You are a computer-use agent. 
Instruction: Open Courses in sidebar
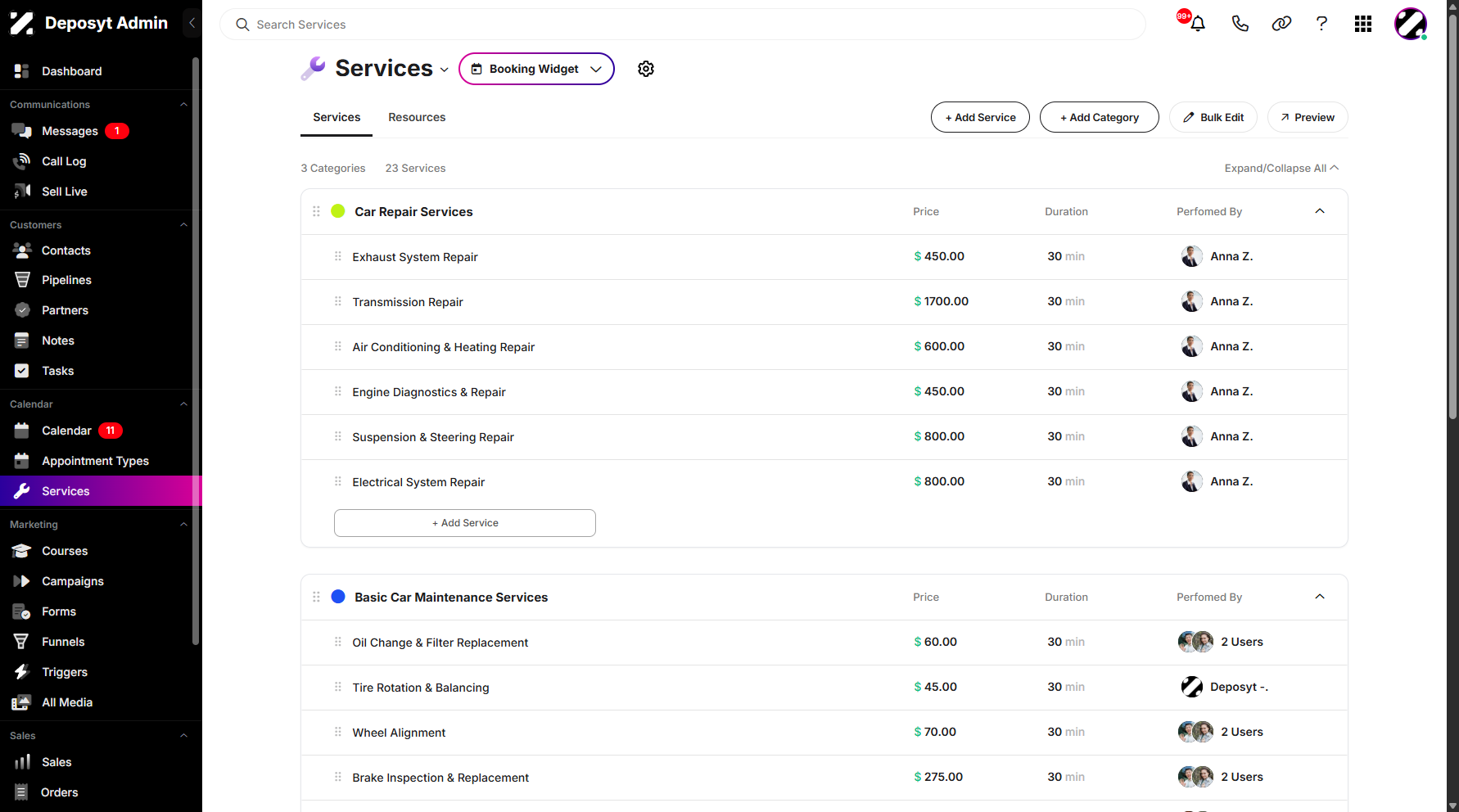click(x=65, y=551)
